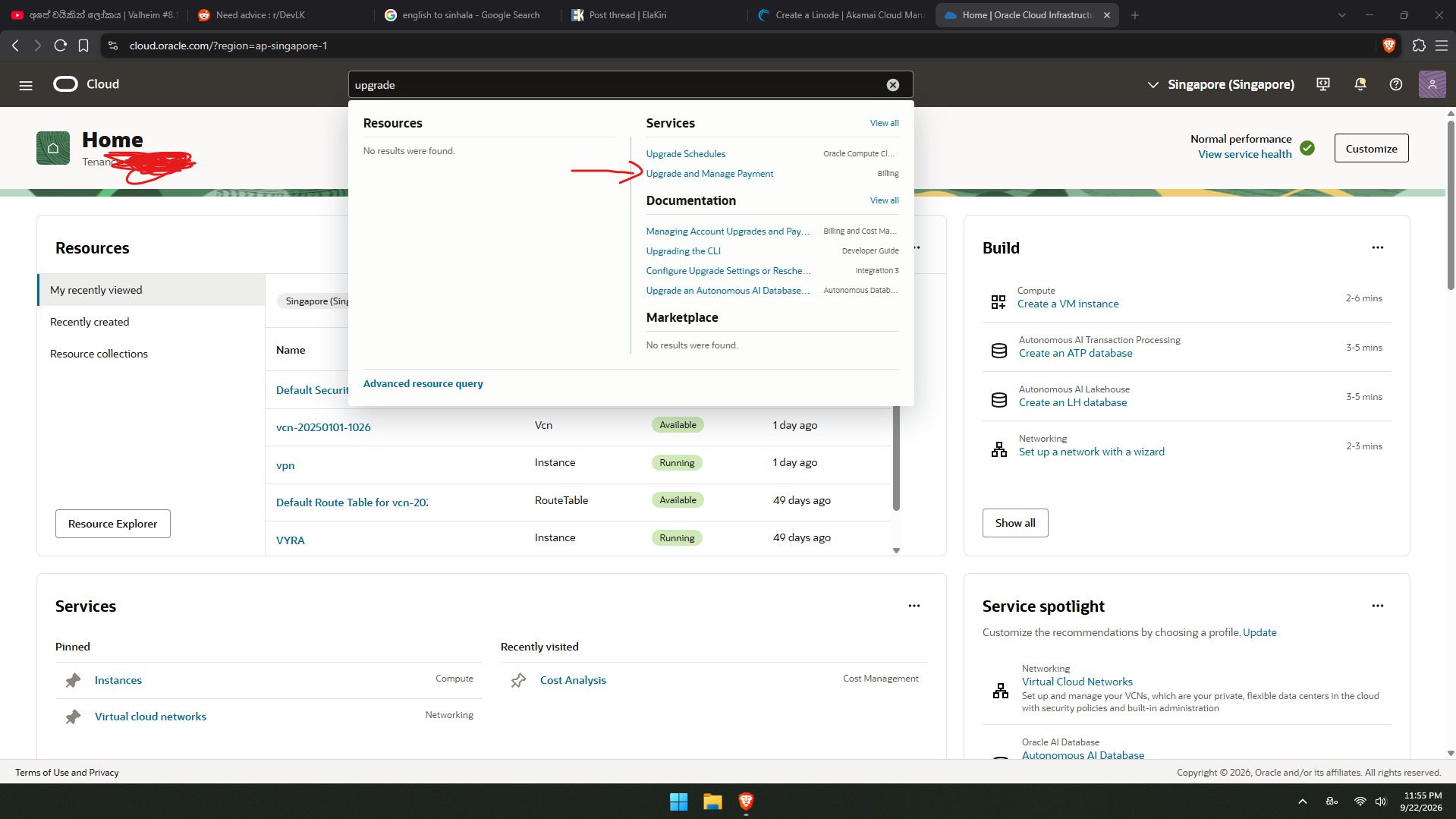Click the pin icon next to Instances
Image resolution: width=1456 pixels, height=819 pixels.
(73, 680)
